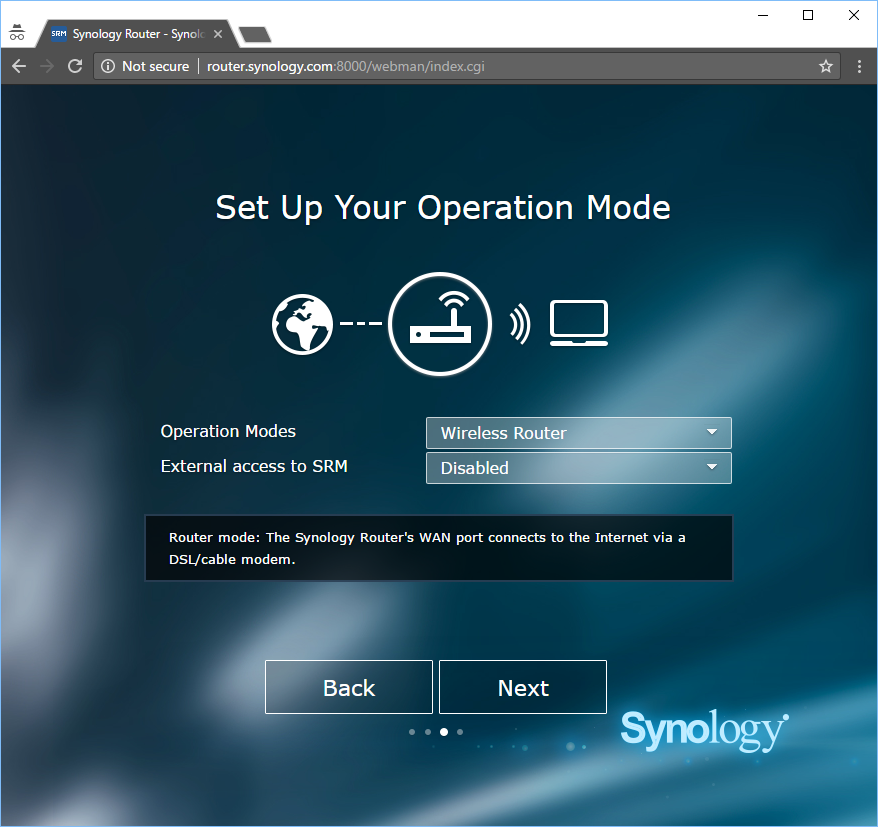The image size is (878, 827).
Task: Click the laptop icon in the diagram
Action: coord(579,323)
